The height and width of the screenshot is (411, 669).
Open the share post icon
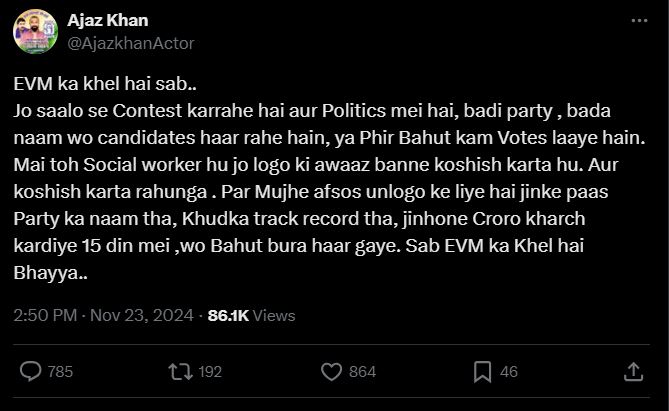pos(632,371)
